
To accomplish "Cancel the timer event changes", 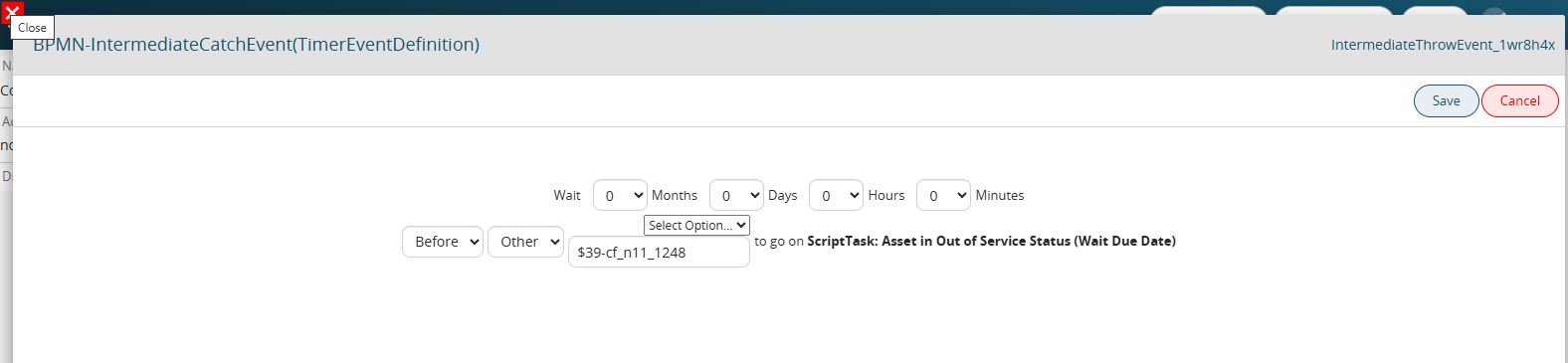I will coord(1519,100).
